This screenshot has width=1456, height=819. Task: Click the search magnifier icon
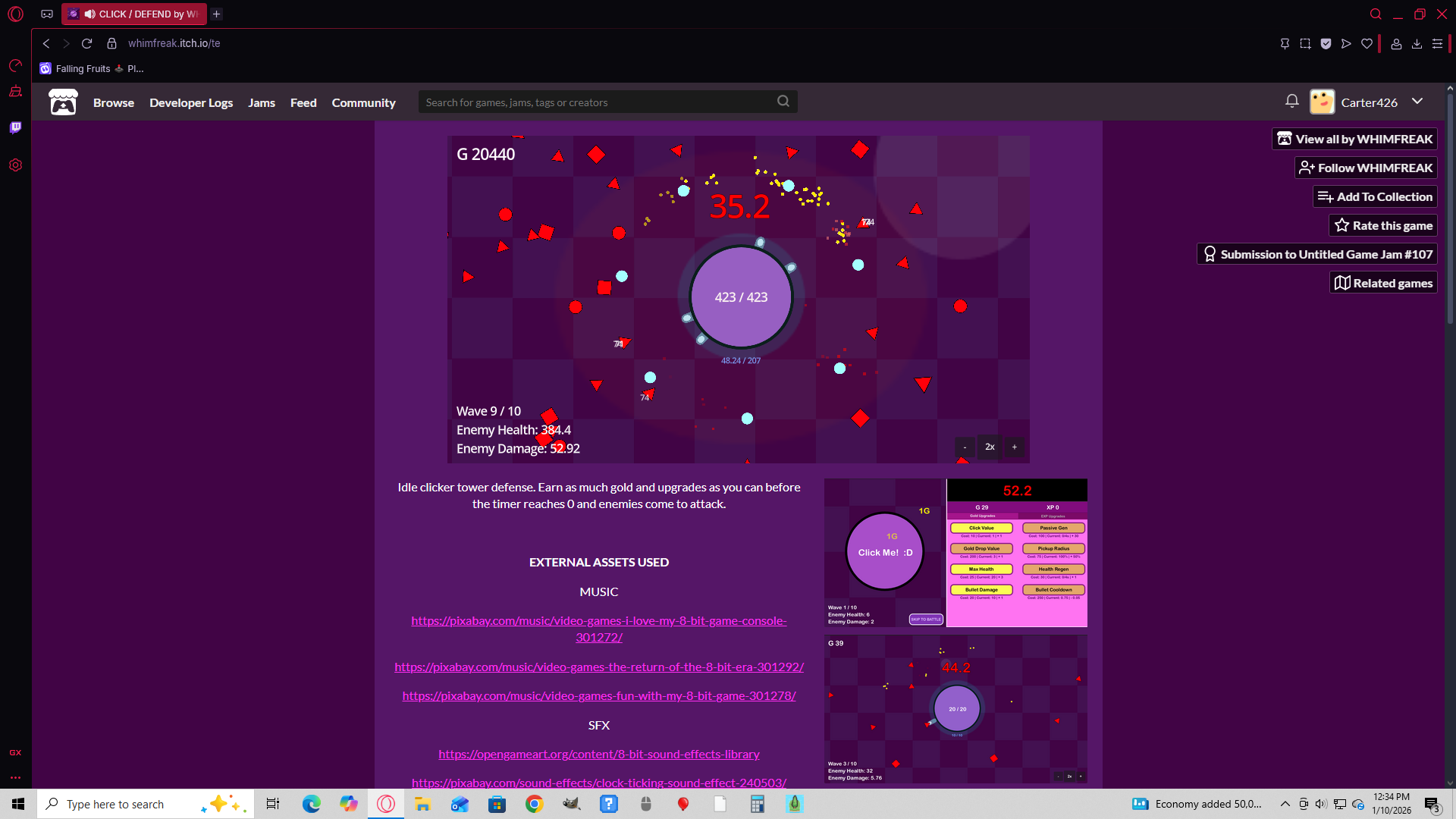coord(783,101)
